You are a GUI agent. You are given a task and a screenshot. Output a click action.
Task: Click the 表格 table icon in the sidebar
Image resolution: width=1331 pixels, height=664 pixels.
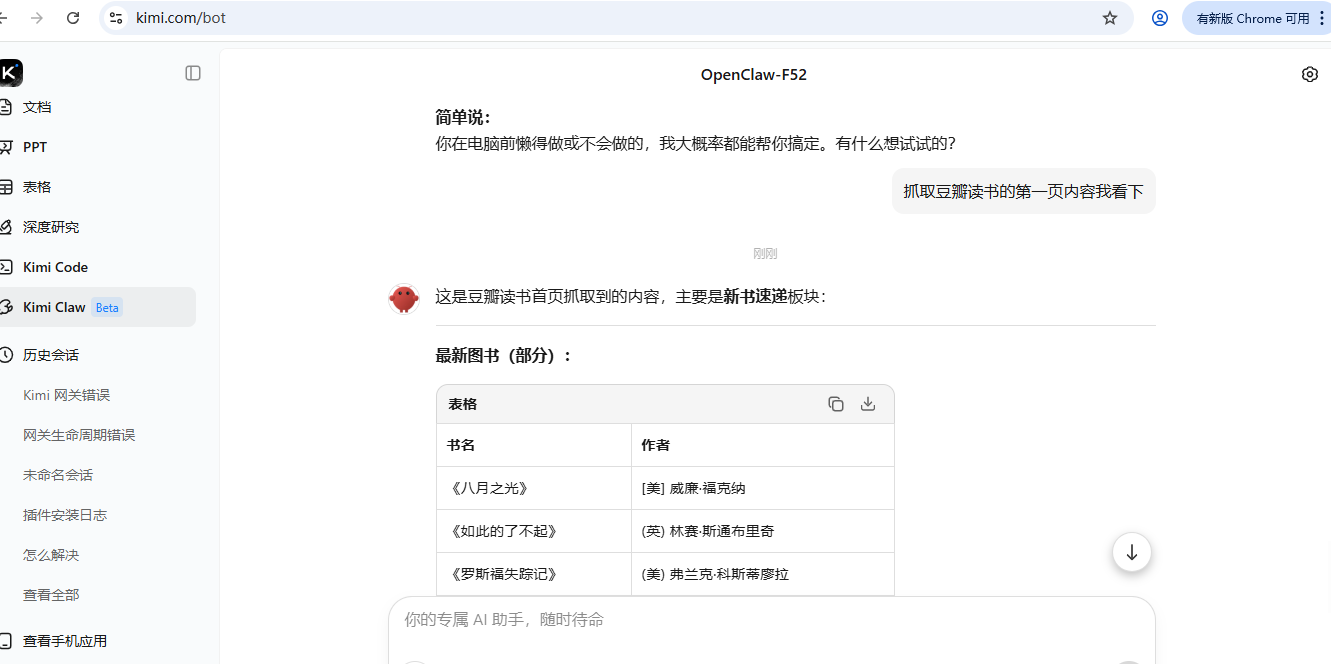coord(6,187)
